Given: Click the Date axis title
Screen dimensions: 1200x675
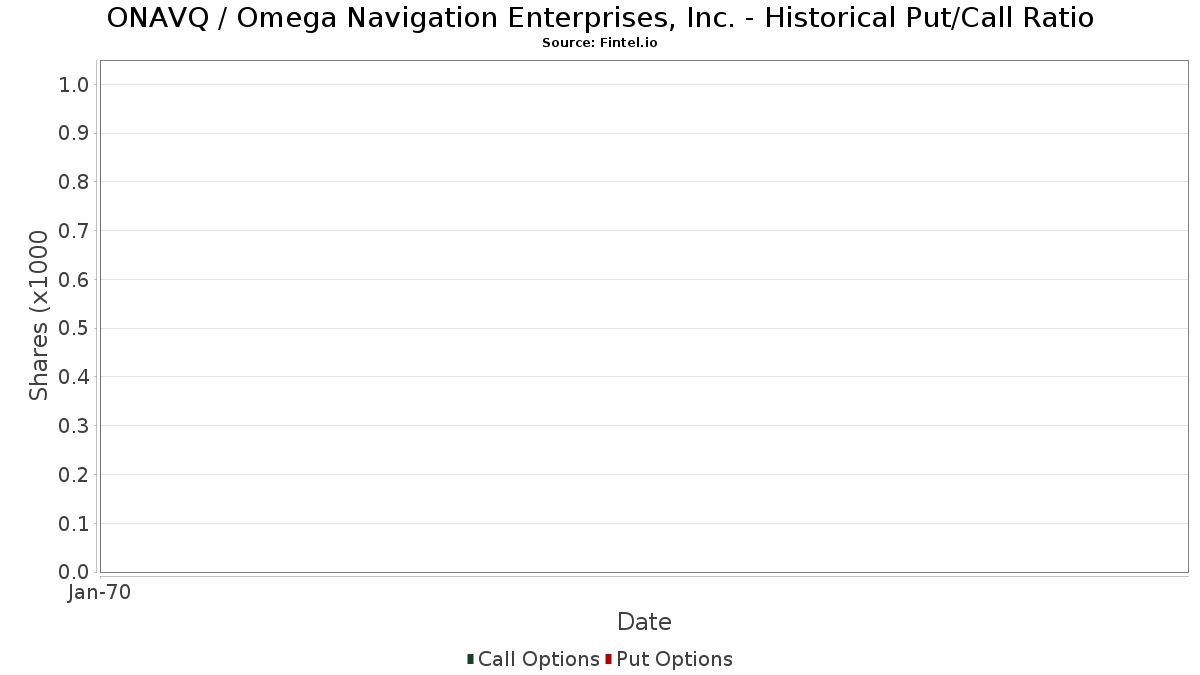Looking at the screenshot, I should point(644,622).
